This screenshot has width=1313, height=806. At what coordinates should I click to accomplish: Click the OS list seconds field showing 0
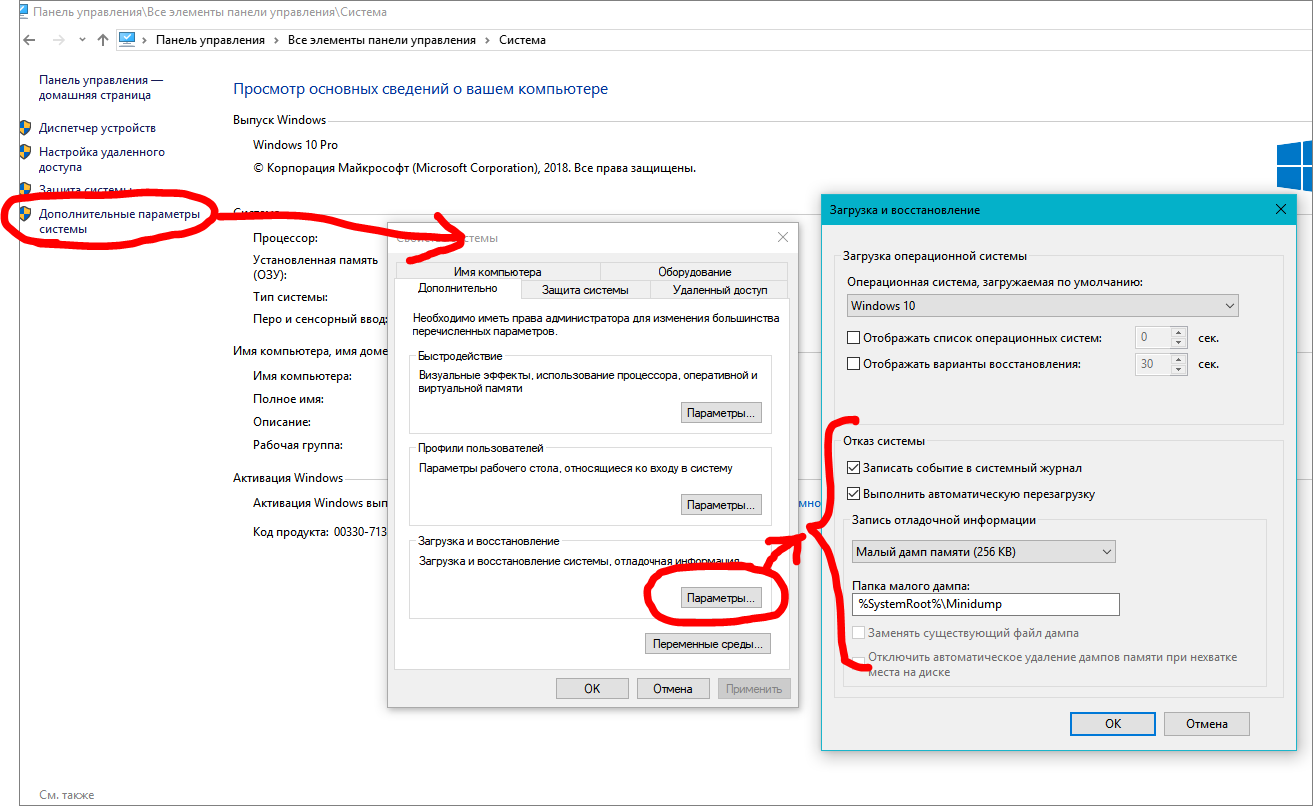(x=1153, y=338)
